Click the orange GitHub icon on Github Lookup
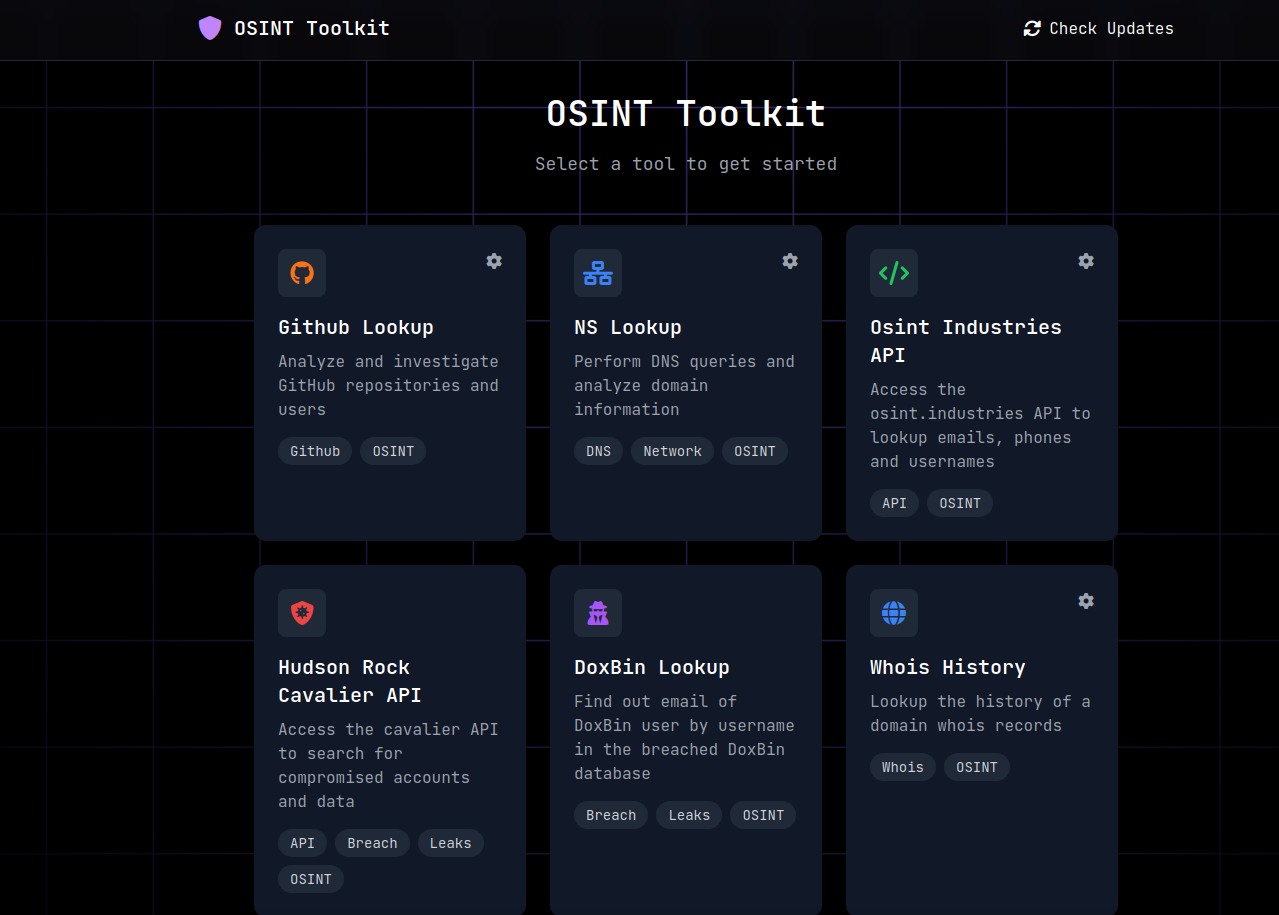Image resolution: width=1279 pixels, height=915 pixels. (302, 273)
